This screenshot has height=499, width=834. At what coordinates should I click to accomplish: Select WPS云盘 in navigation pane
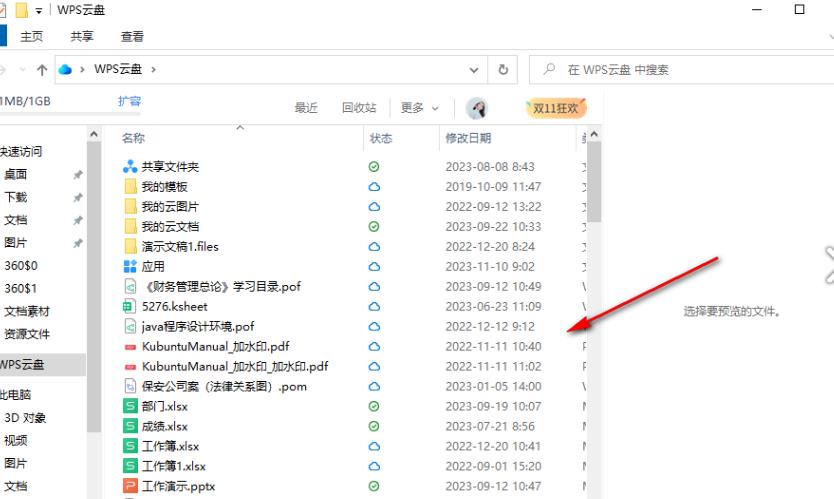tap(43, 364)
